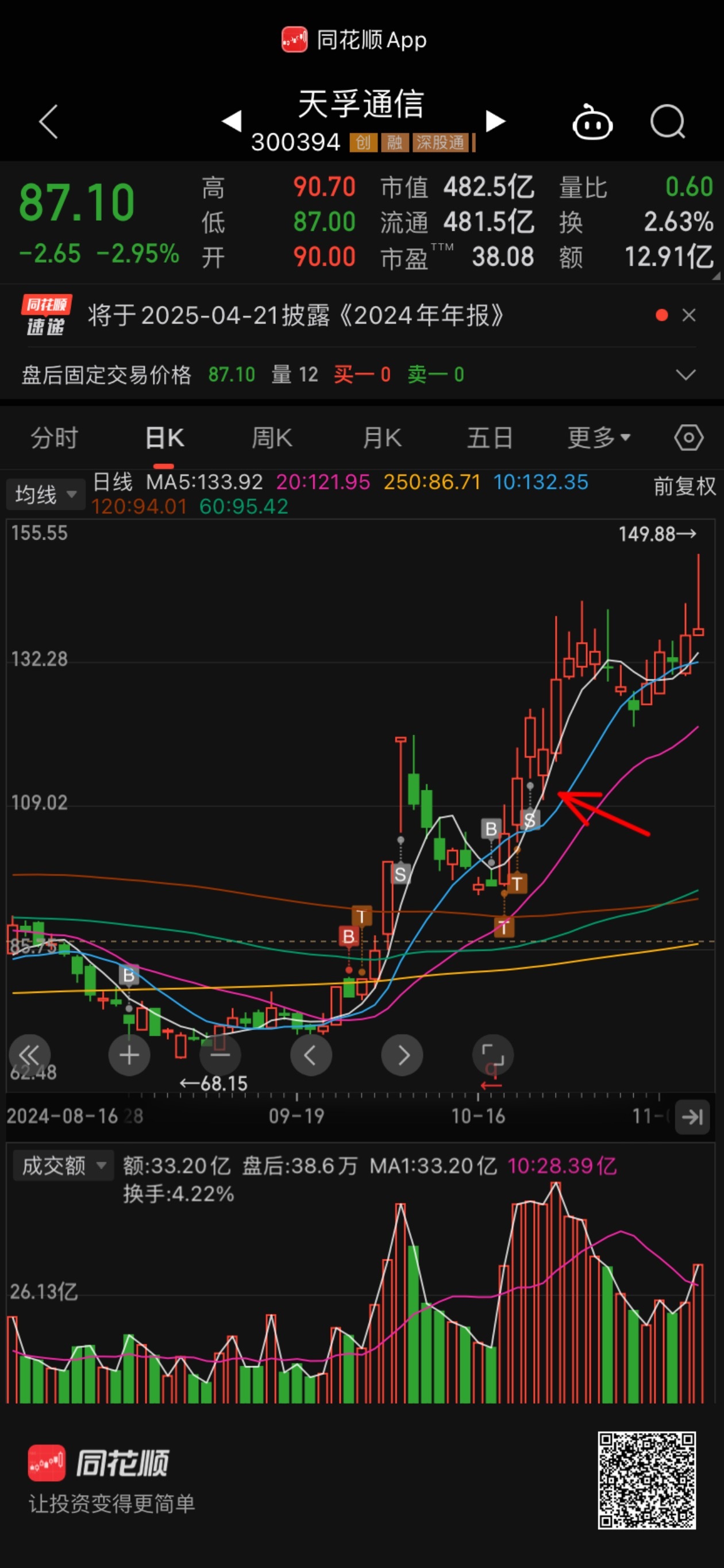Select the 日K daily chart tab
This screenshot has width=724, height=1568.
164,437
